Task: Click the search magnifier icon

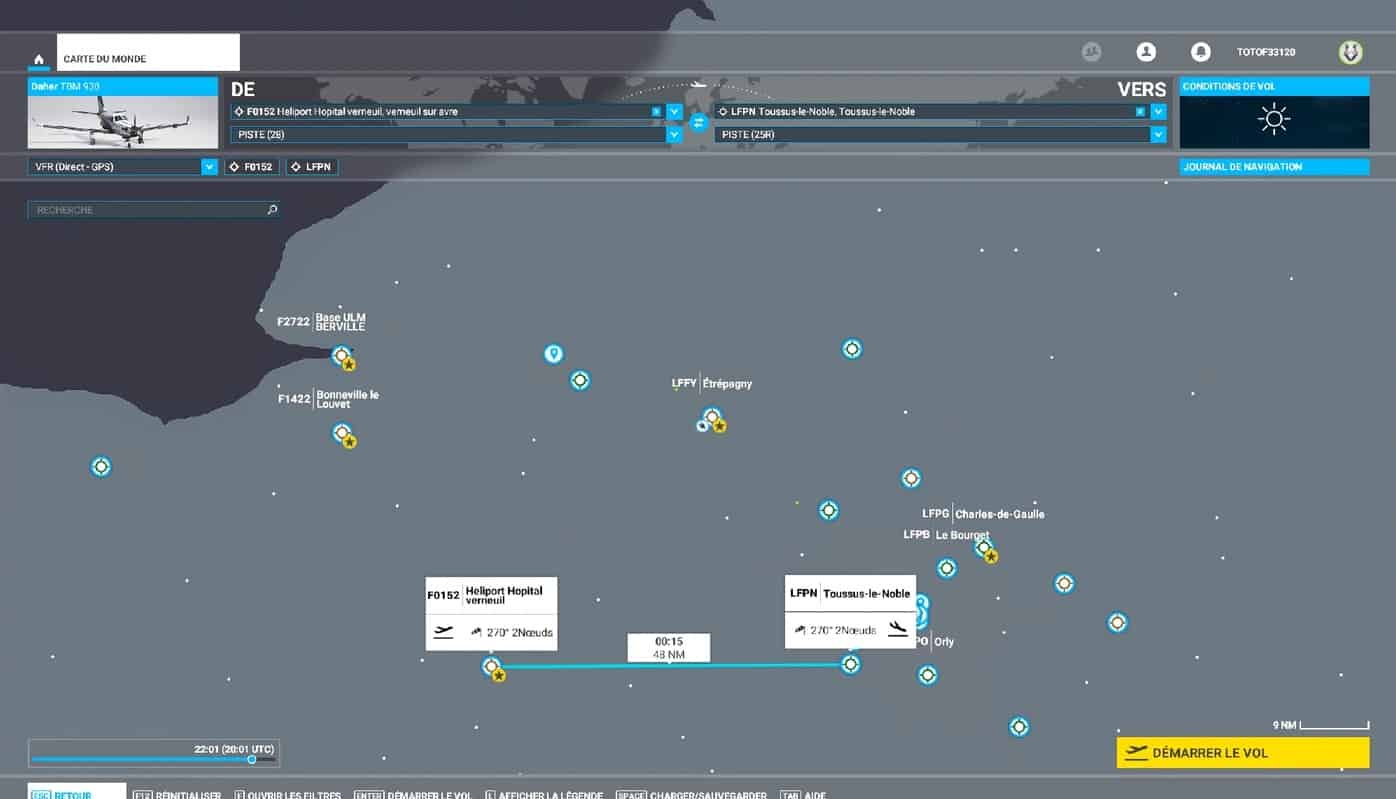Action: click(272, 210)
